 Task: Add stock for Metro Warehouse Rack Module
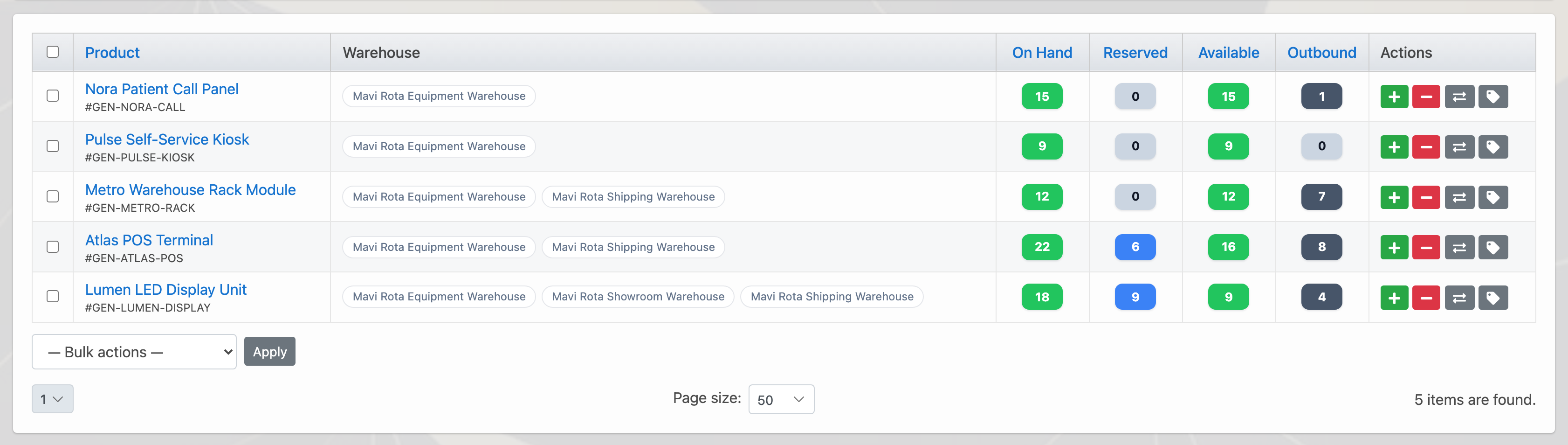pos(1394,197)
